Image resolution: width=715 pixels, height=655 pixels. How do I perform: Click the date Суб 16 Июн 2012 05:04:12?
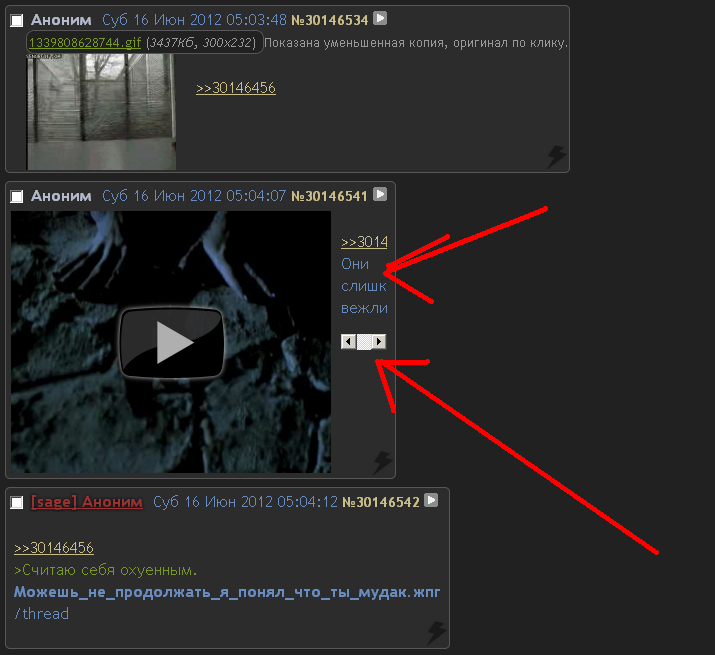click(245, 503)
